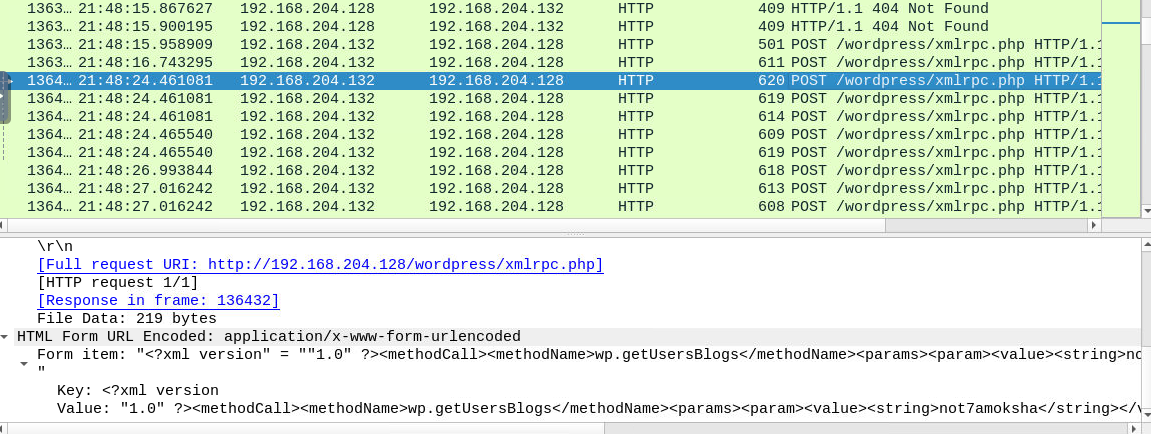This screenshot has height=434, width=1151.
Task: Select the POST packet with length 501
Action: click(x=551, y=45)
